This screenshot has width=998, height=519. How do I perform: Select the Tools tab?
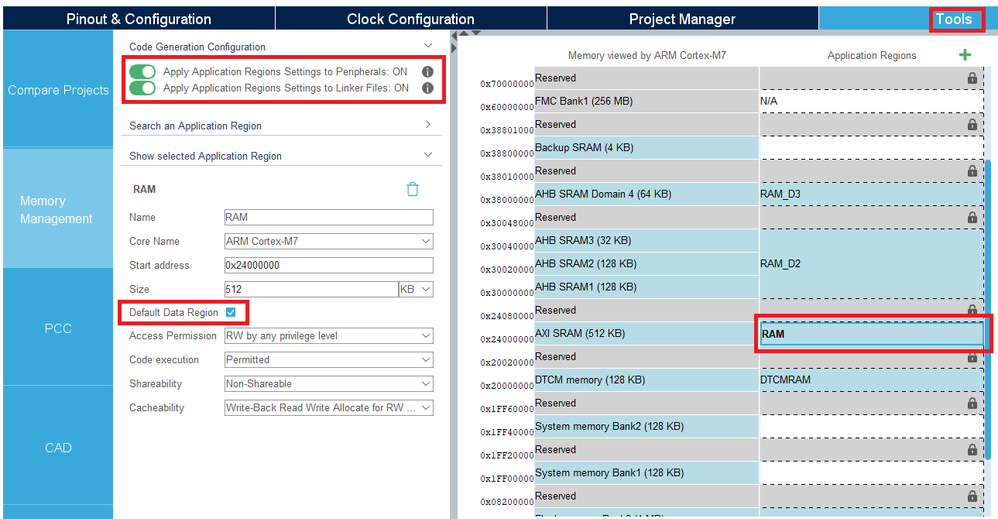tap(953, 19)
